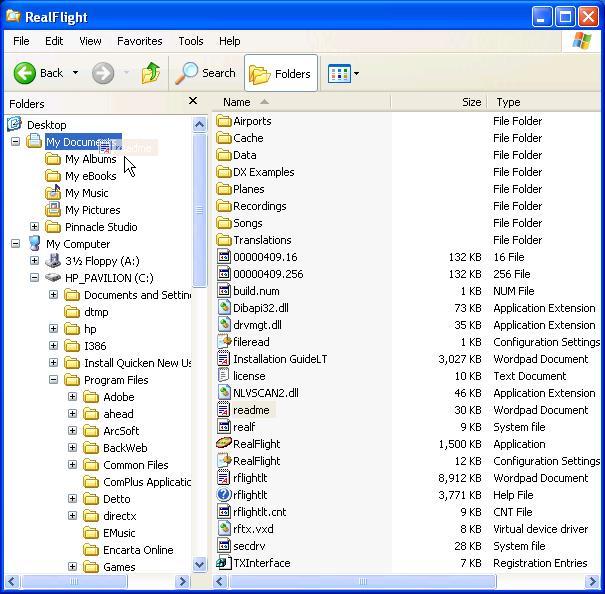This screenshot has height=594, width=605.
Task: Click the rflightlt Help File icon
Action: click(224, 494)
